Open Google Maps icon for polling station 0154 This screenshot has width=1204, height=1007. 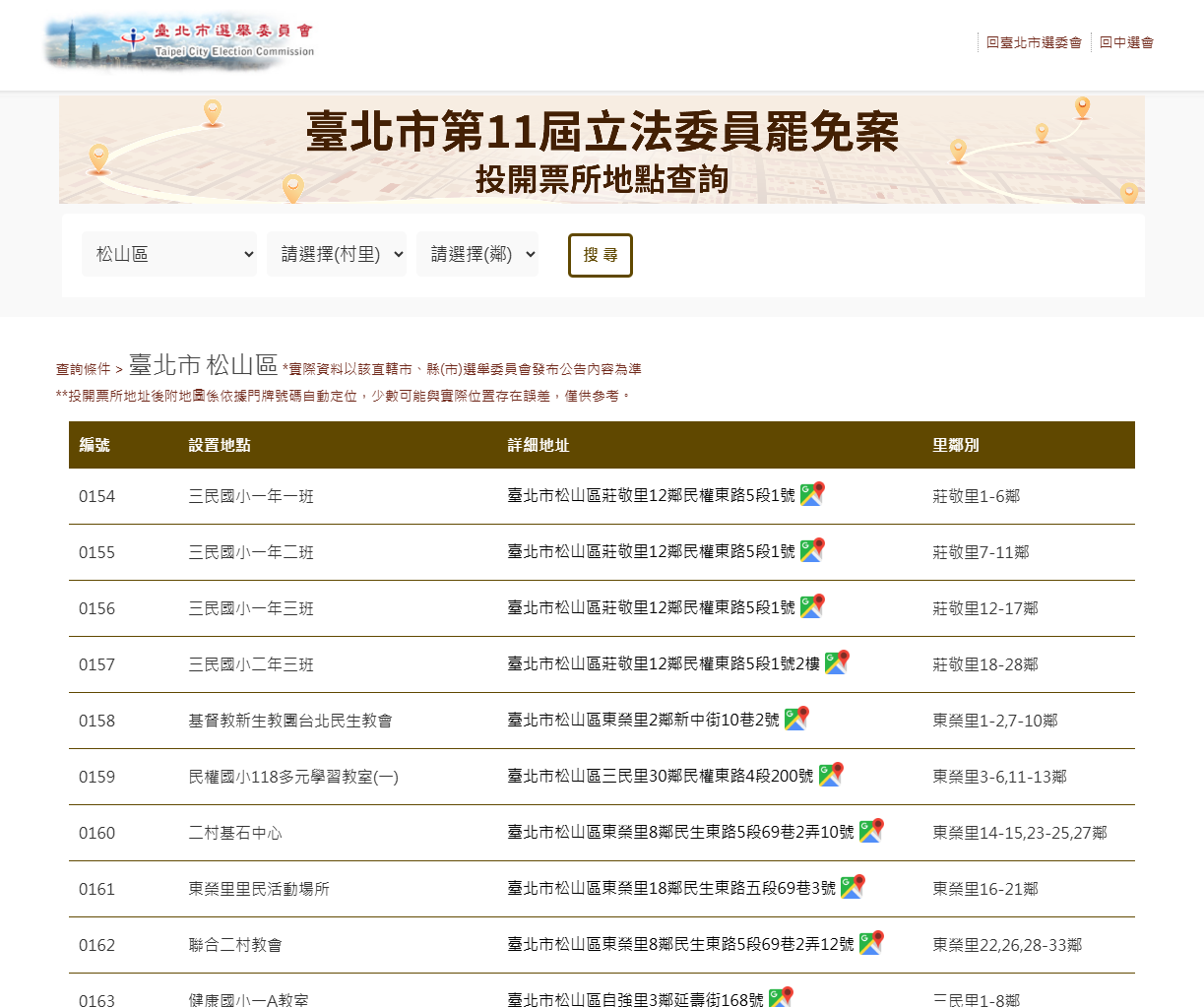(x=811, y=494)
